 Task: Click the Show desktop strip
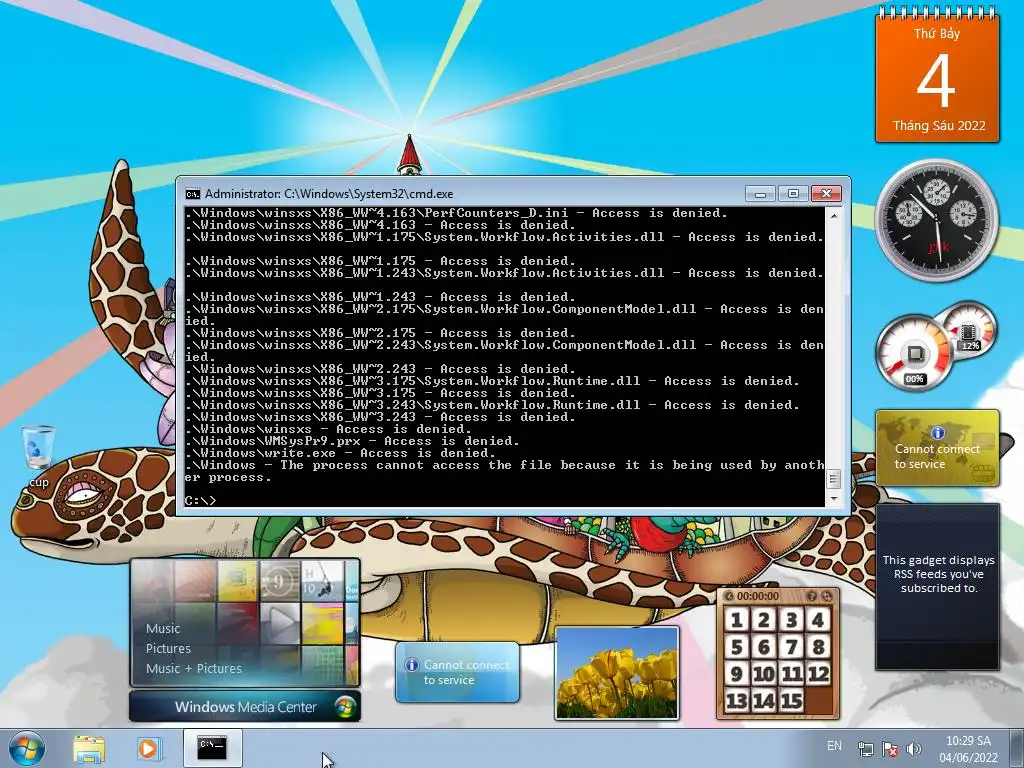click(x=1018, y=749)
